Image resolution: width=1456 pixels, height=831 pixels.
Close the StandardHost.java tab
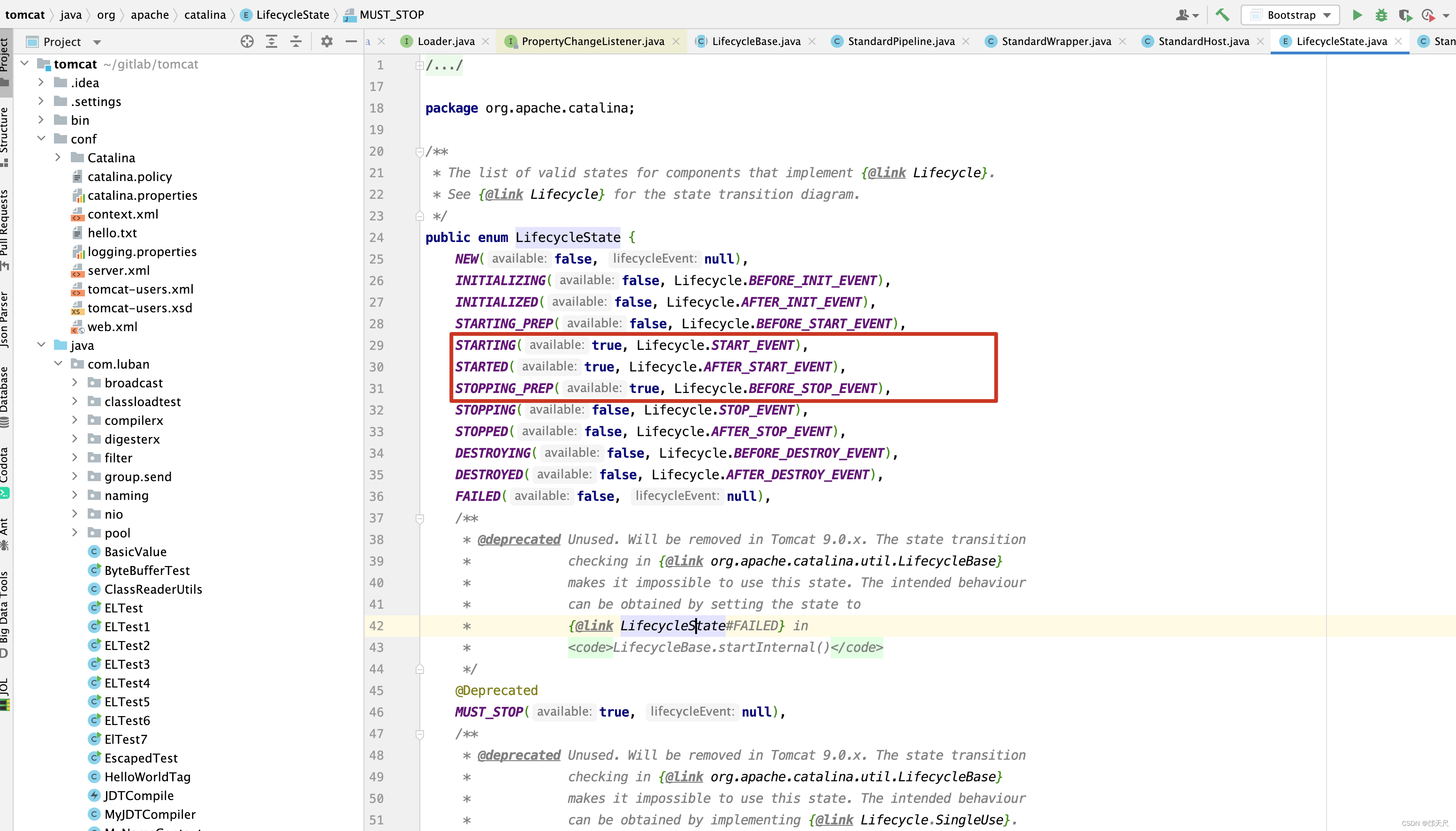(1260, 41)
